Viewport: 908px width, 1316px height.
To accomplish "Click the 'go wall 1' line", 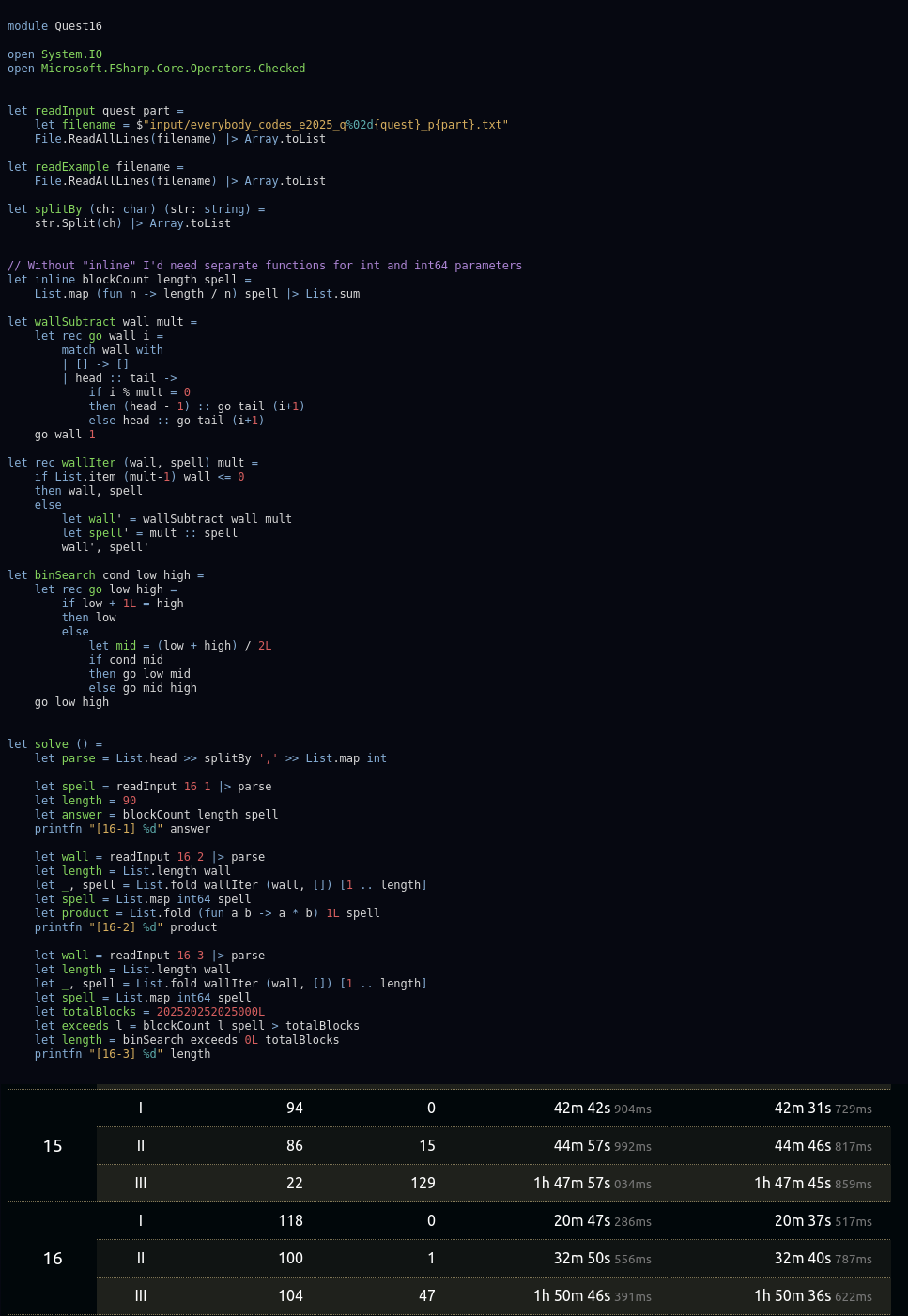I will (65, 435).
